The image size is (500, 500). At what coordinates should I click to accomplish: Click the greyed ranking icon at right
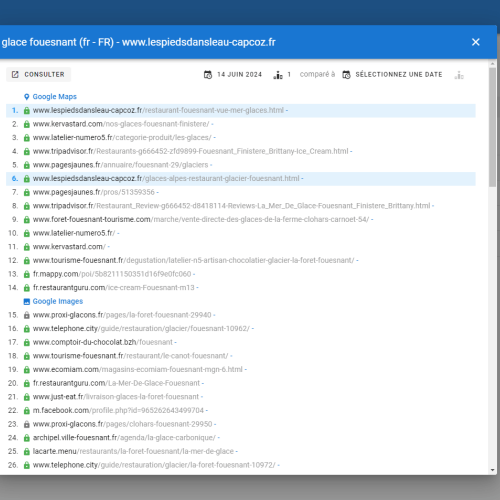coord(459,75)
